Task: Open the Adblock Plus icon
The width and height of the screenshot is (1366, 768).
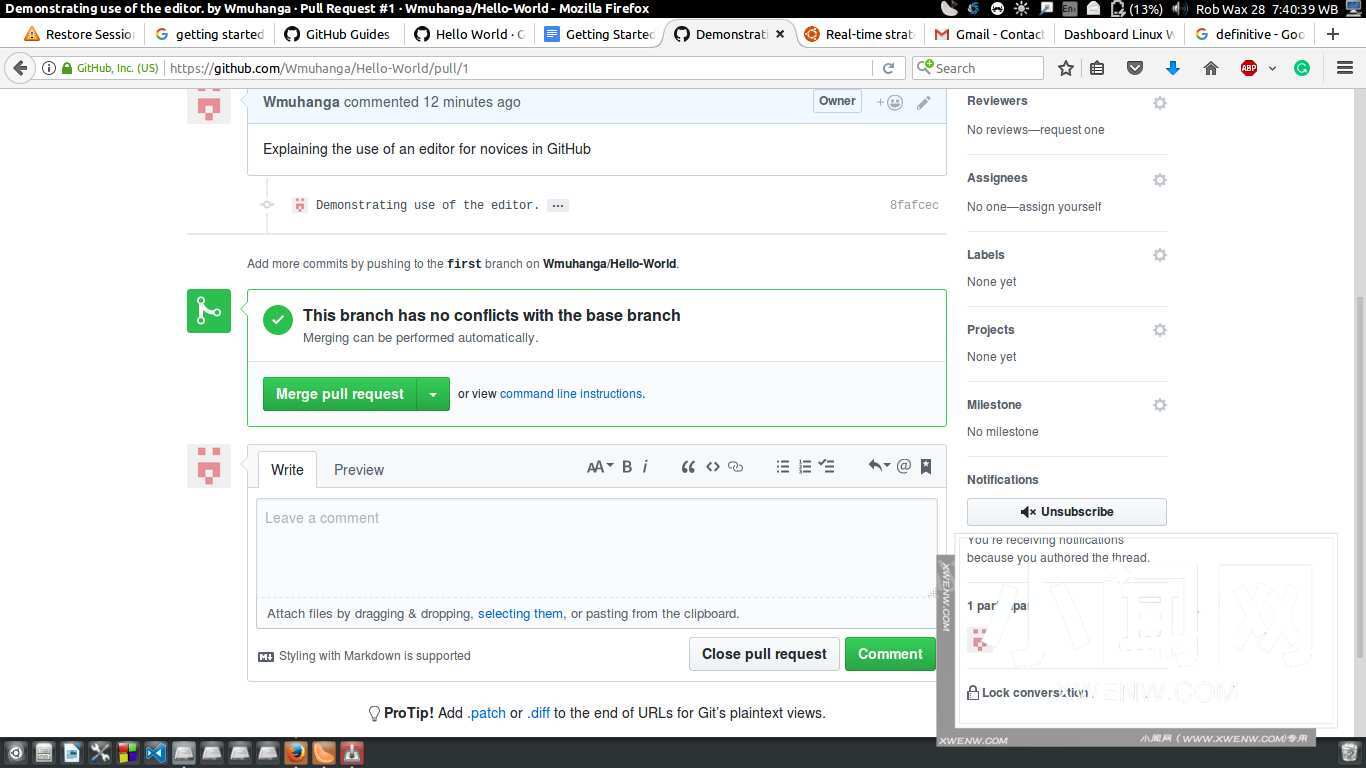Action: (1249, 68)
